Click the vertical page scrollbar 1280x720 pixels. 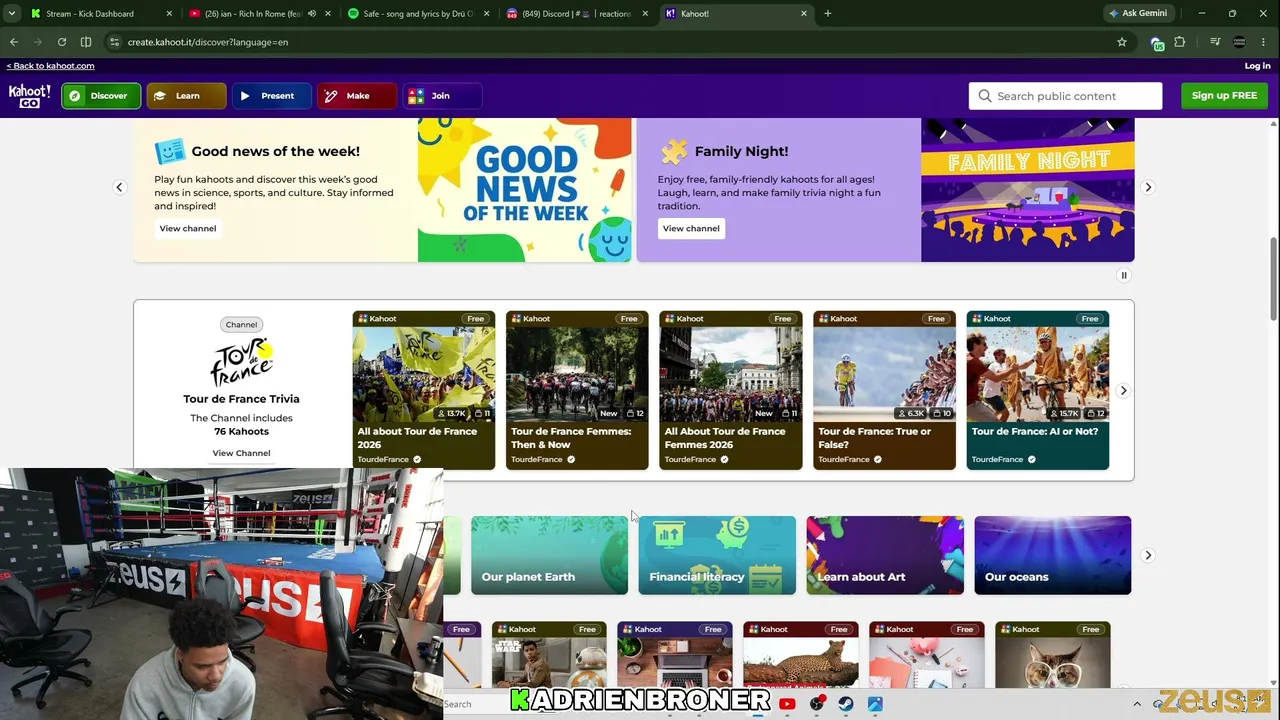pyautogui.click(x=1273, y=280)
